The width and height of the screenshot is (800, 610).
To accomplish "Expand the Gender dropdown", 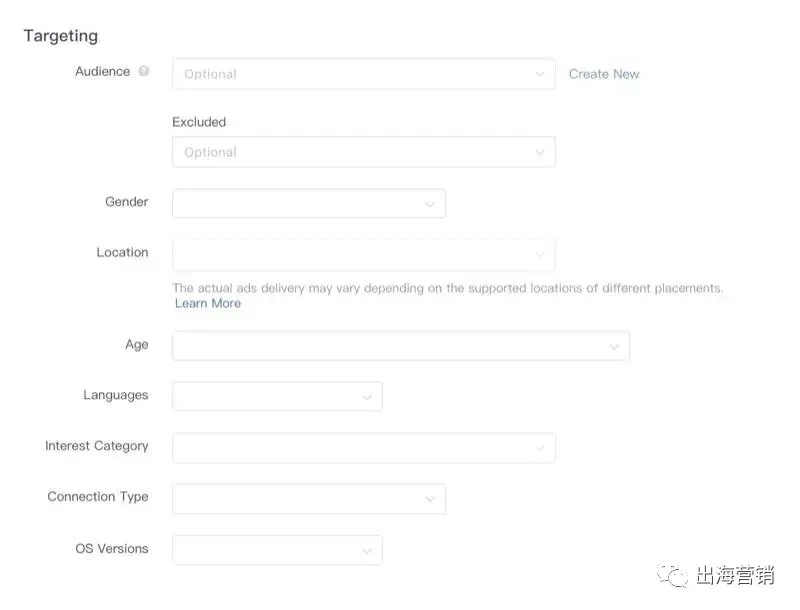I will click(x=309, y=204).
